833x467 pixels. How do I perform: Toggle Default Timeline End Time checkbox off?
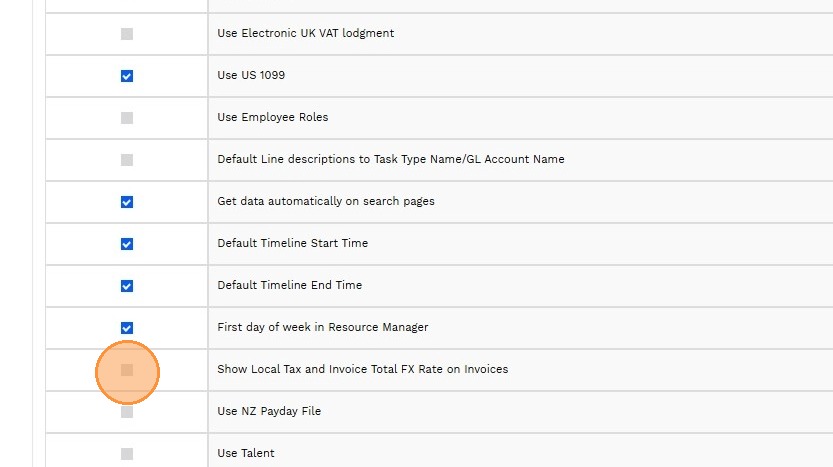click(127, 286)
